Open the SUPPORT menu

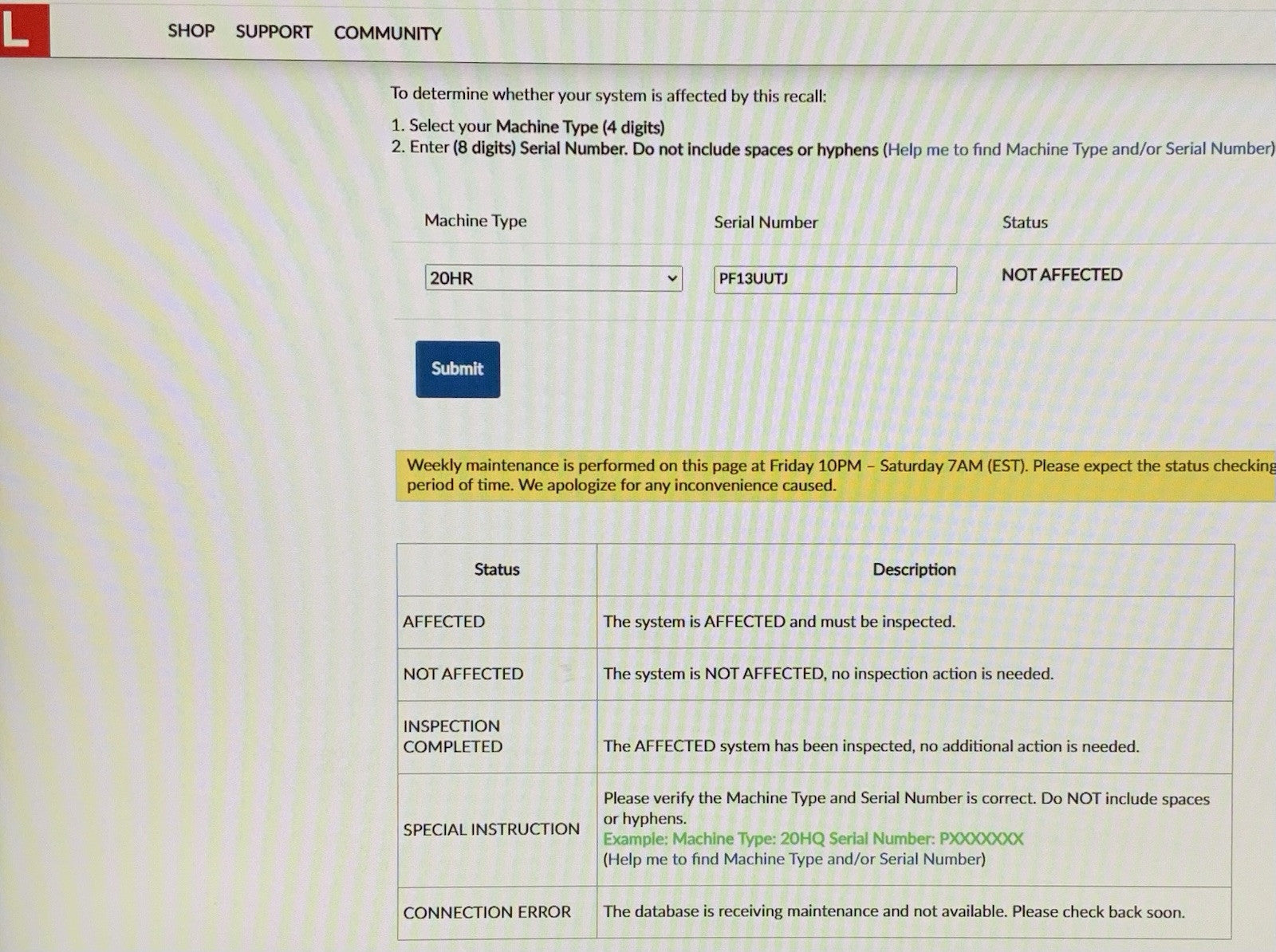point(274,32)
